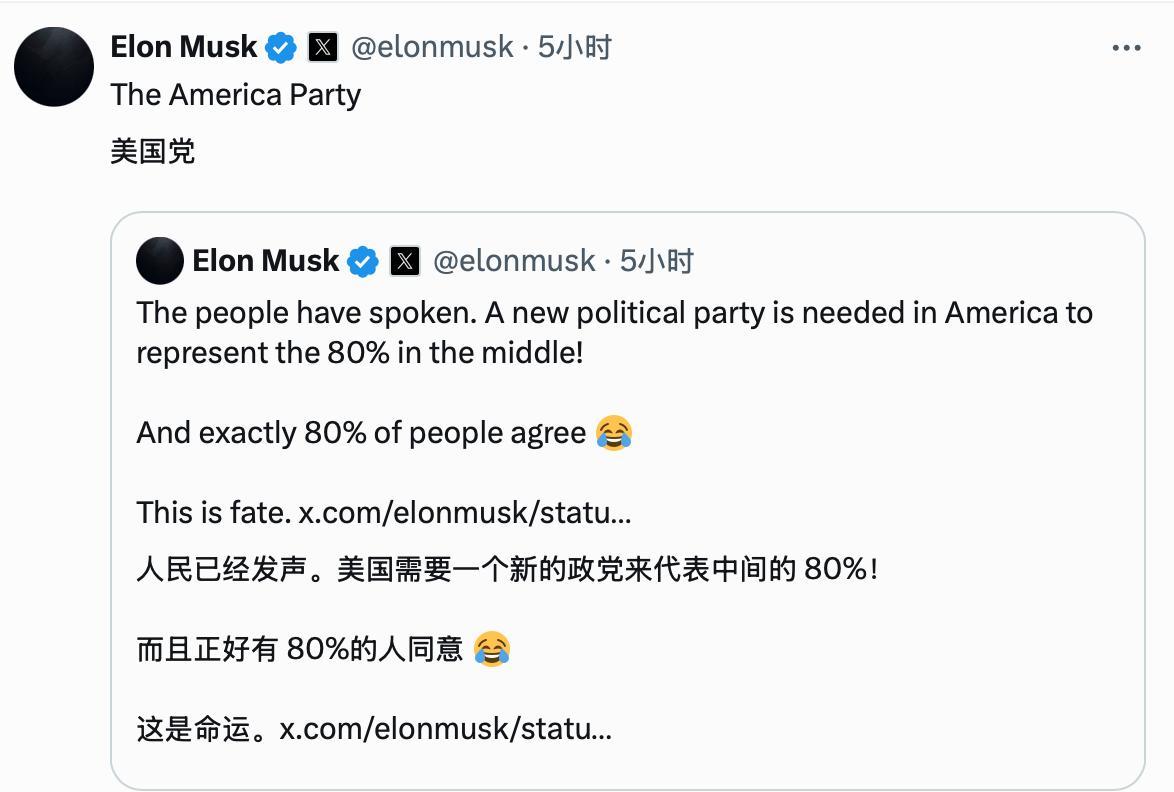Click the laughing emoji after 的人同意

492,648
